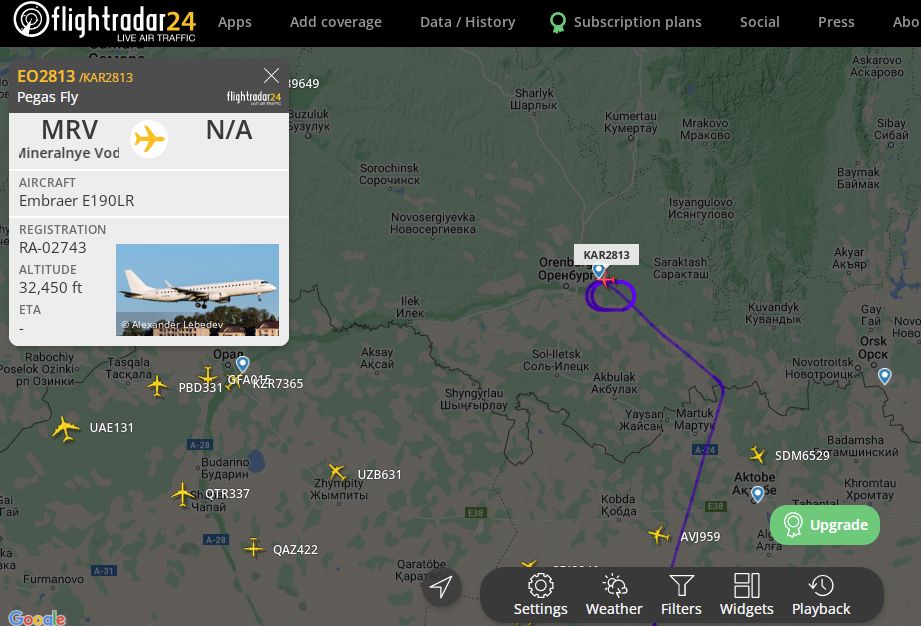Select the UAE131 aircraft on the map
Screen dimensions: 921x626
(65, 428)
